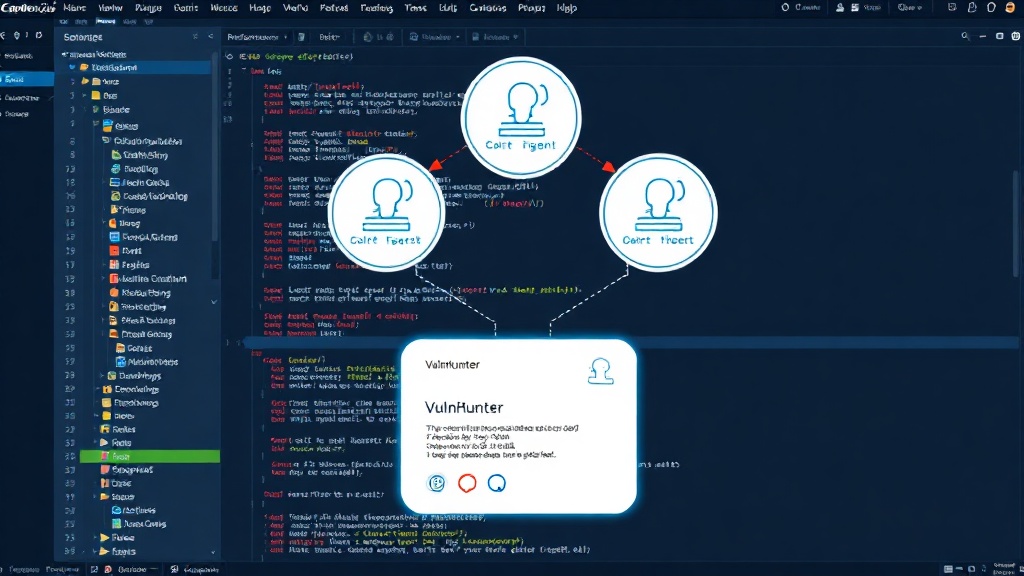Collapse the root node of the explorer tree

(65, 54)
